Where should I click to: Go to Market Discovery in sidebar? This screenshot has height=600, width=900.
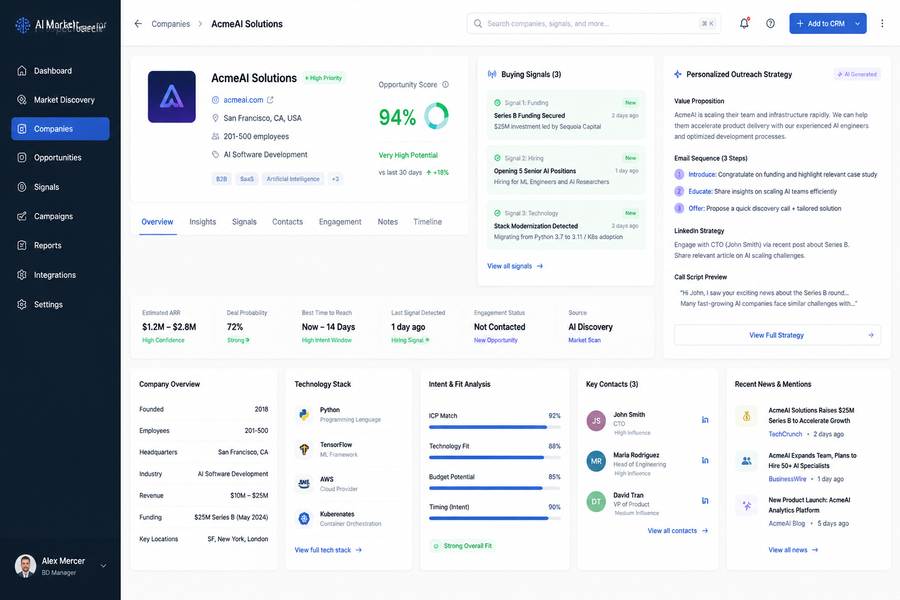pyautogui.click(x=60, y=100)
